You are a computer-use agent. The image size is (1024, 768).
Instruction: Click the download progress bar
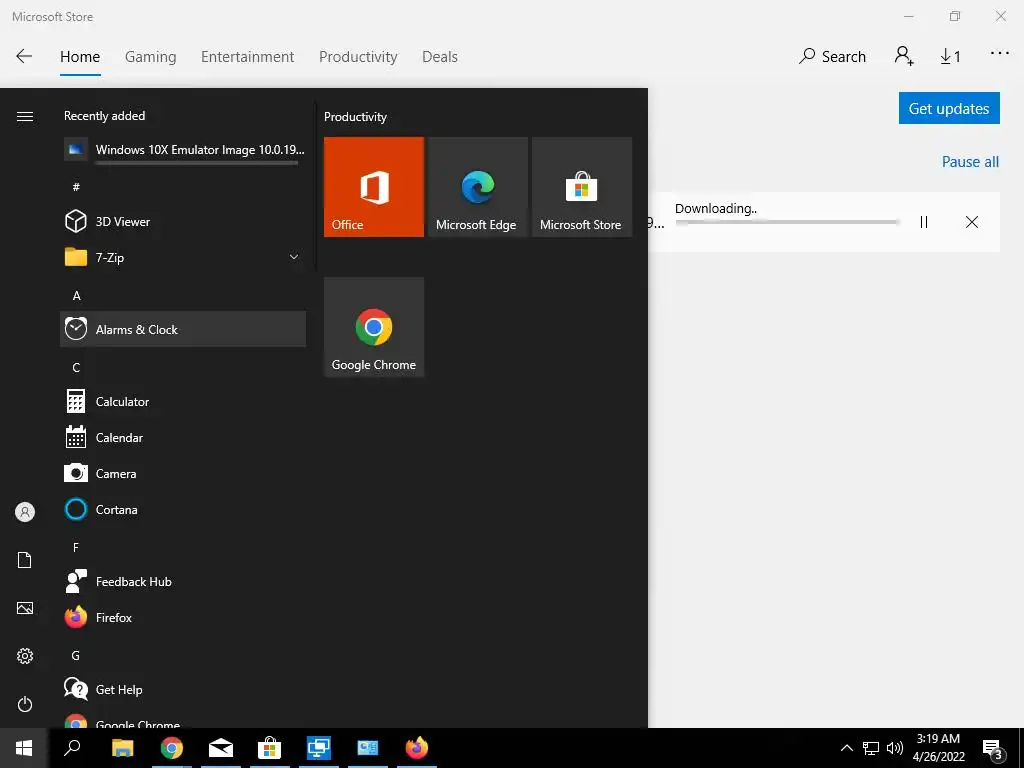tap(787, 223)
